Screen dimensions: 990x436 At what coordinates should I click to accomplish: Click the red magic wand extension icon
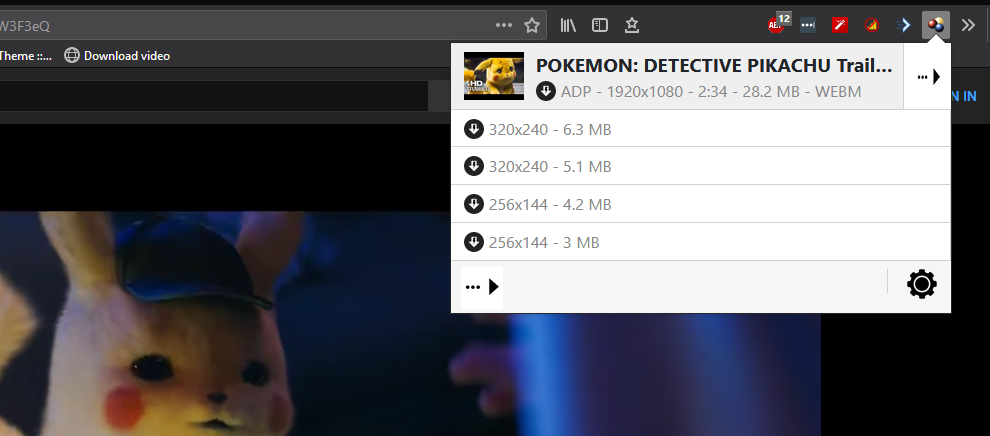click(840, 25)
